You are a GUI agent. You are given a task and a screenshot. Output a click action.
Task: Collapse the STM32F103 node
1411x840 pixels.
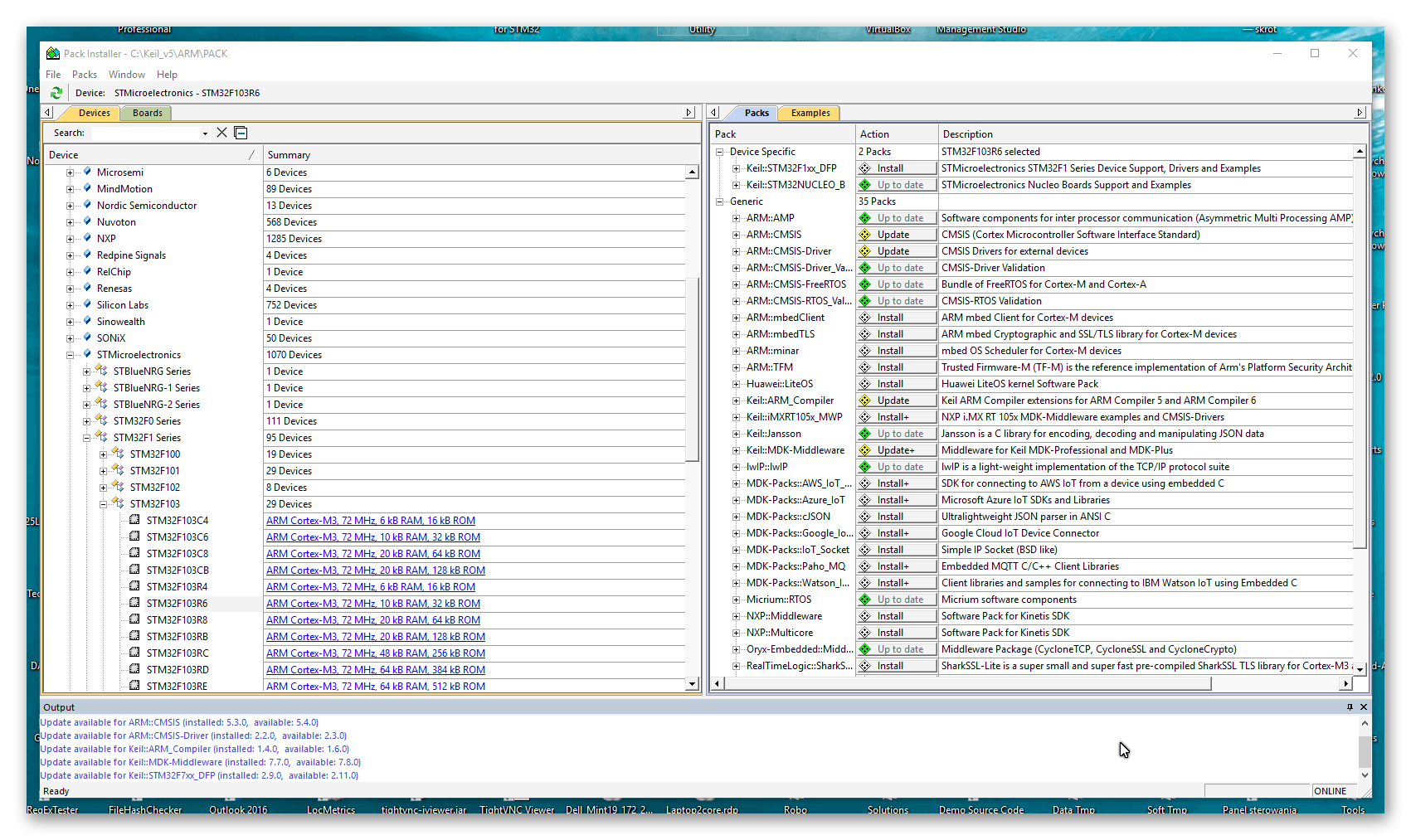(x=104, y=504)
